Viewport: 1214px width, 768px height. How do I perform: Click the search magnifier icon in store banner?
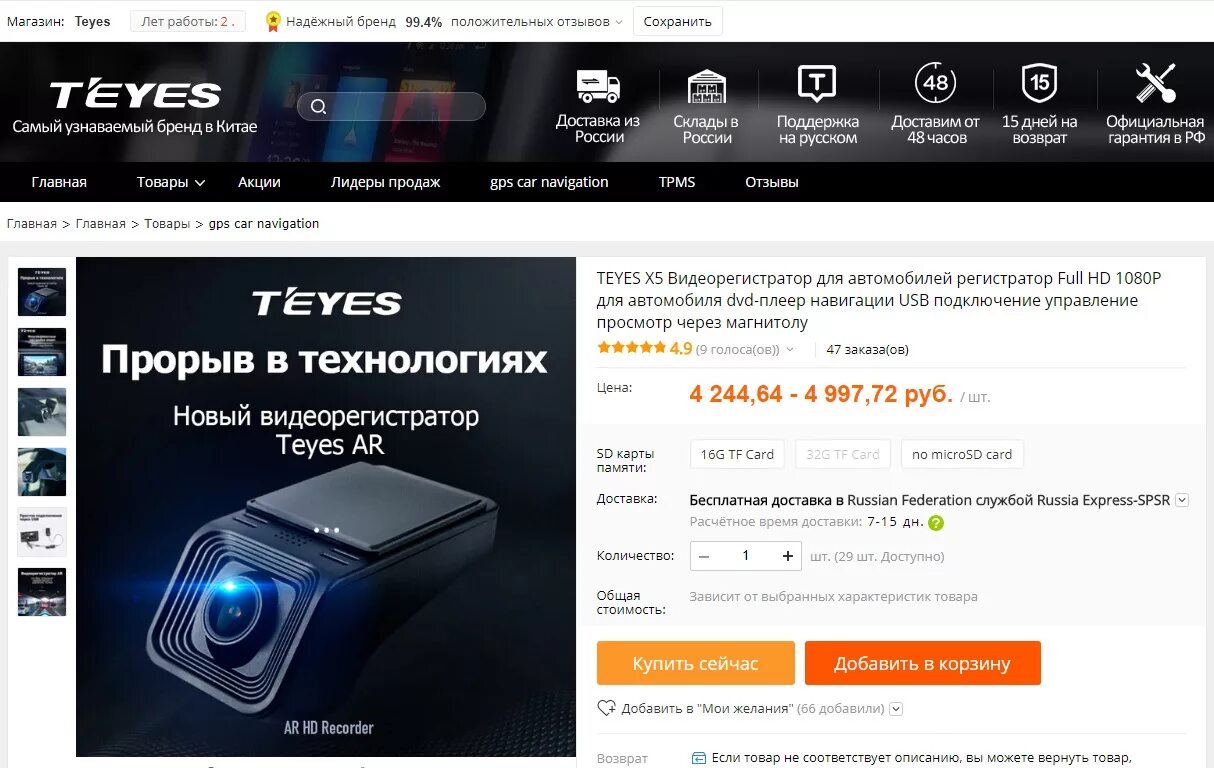tap(318, 107)
